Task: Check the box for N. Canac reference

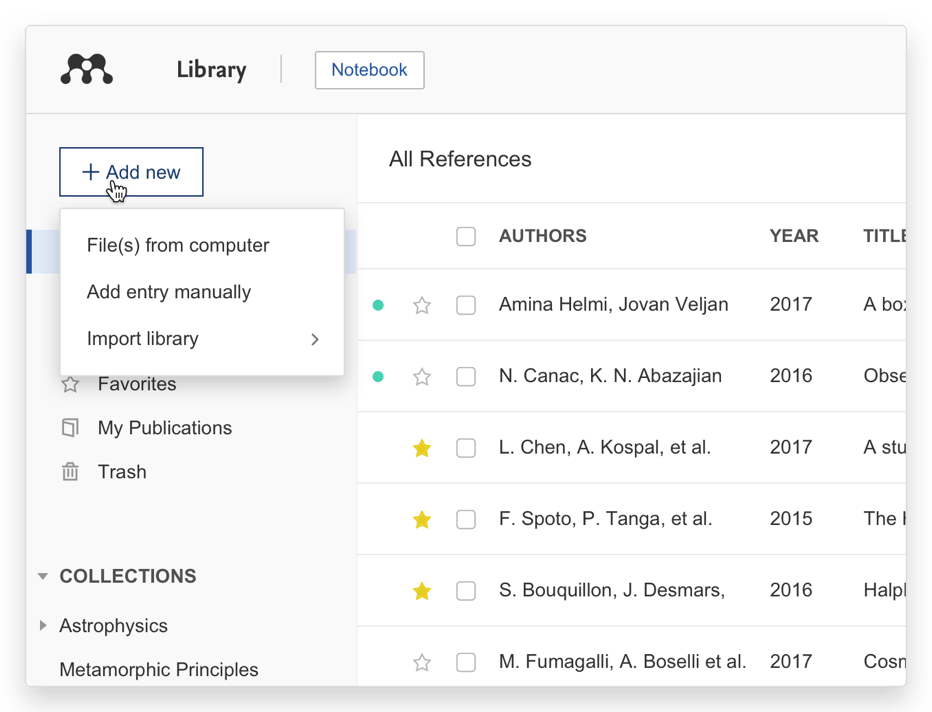Action: [466, 377]
